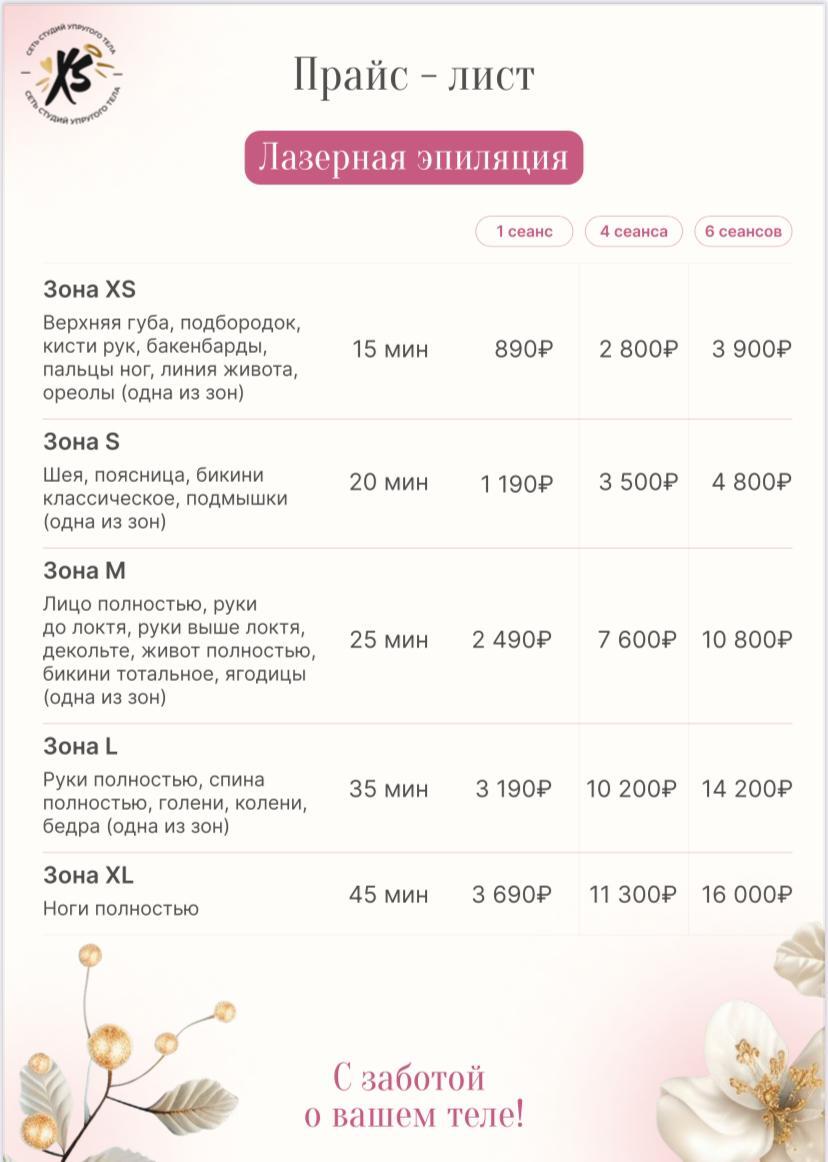Select the "1 сеанс" pill label
Viewport: 828px width, 1162px height.
524,232
